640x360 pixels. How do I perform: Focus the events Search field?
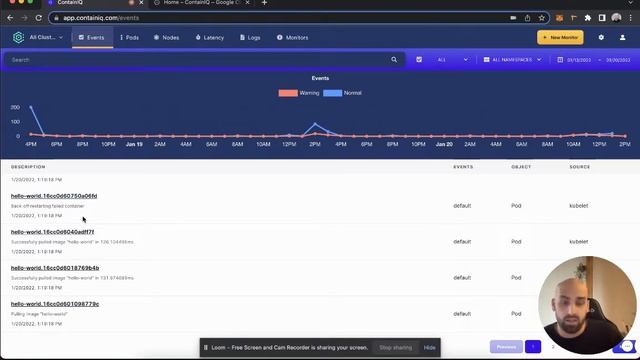[198, 60]
